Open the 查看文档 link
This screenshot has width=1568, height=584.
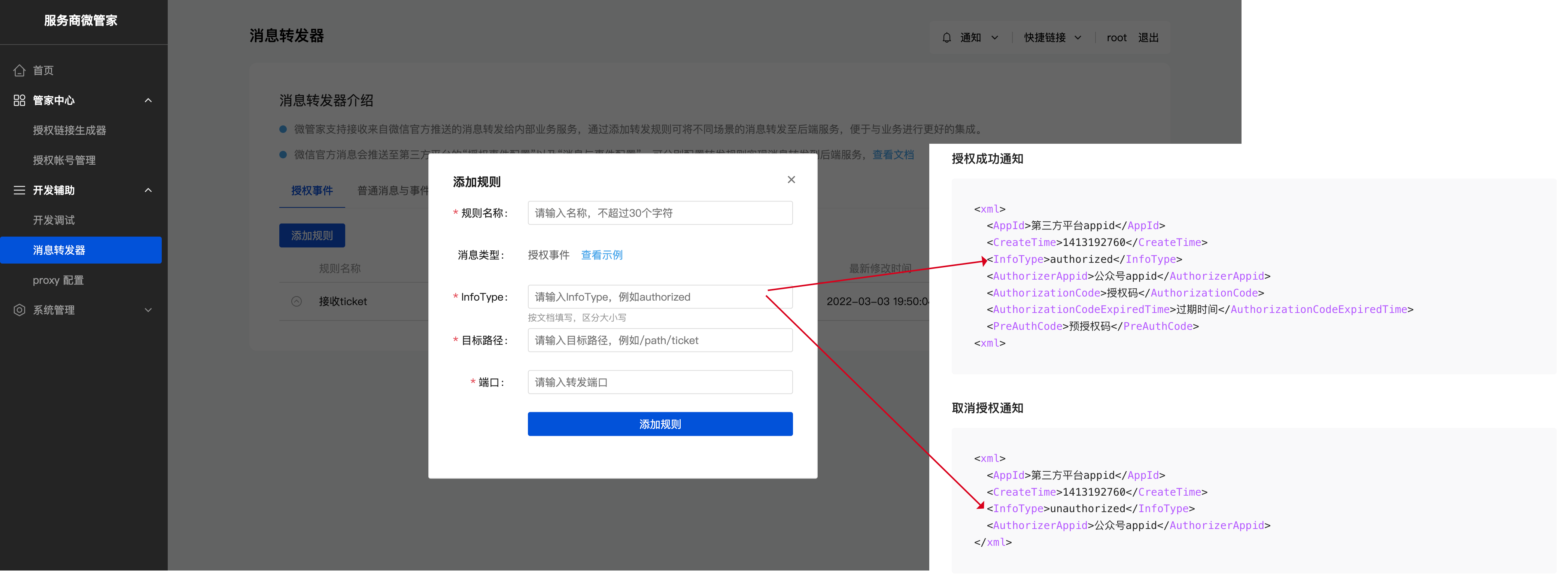893,155
